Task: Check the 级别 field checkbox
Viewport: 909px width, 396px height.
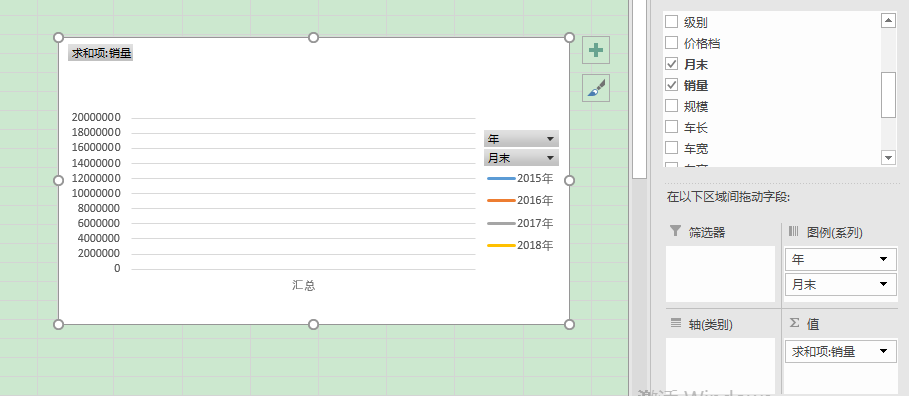Action: [x=671, y=22]
